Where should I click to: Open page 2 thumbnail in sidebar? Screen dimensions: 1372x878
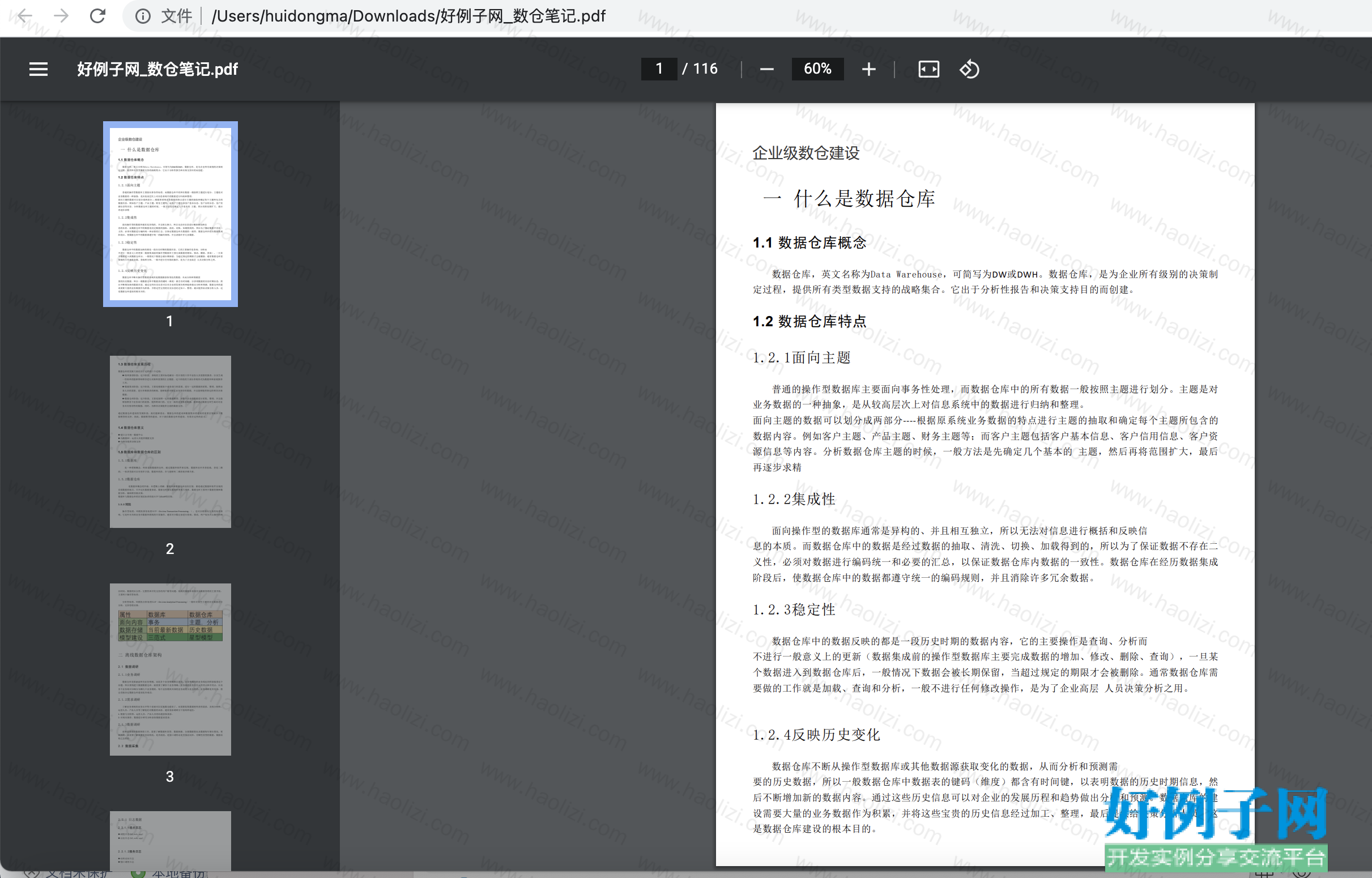[x=171, y=441]
